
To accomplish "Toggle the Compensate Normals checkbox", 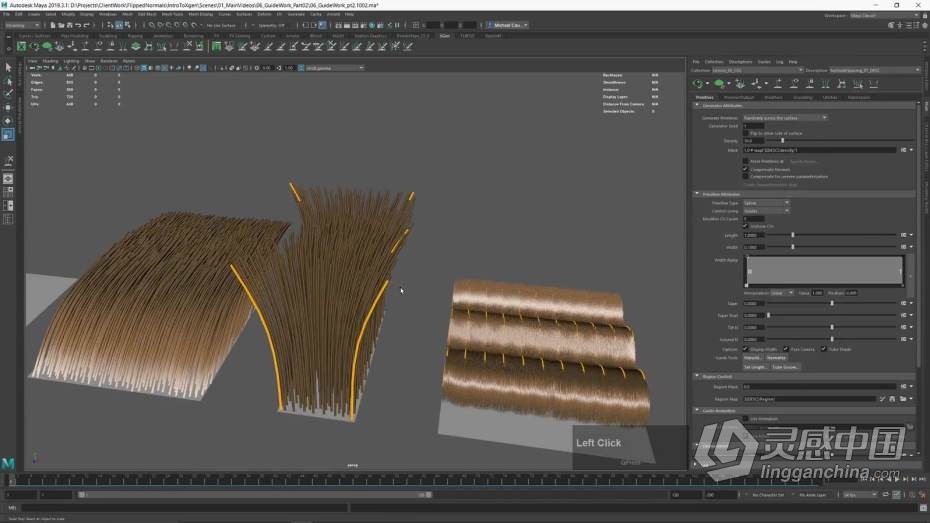I will (746, 168).
